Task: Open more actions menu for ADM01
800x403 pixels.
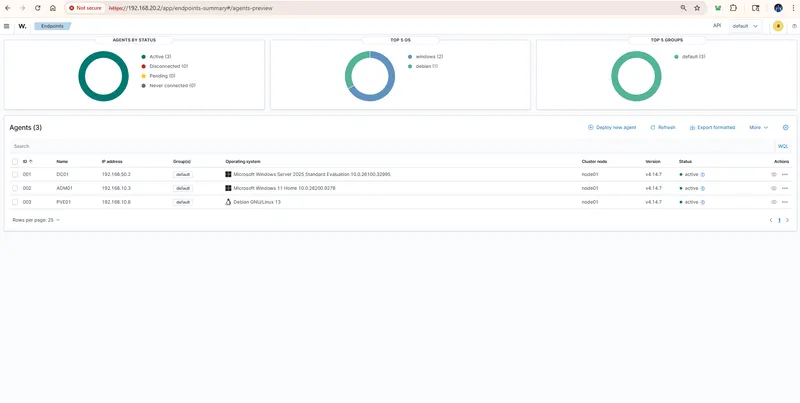Action: tap(785, 188)
